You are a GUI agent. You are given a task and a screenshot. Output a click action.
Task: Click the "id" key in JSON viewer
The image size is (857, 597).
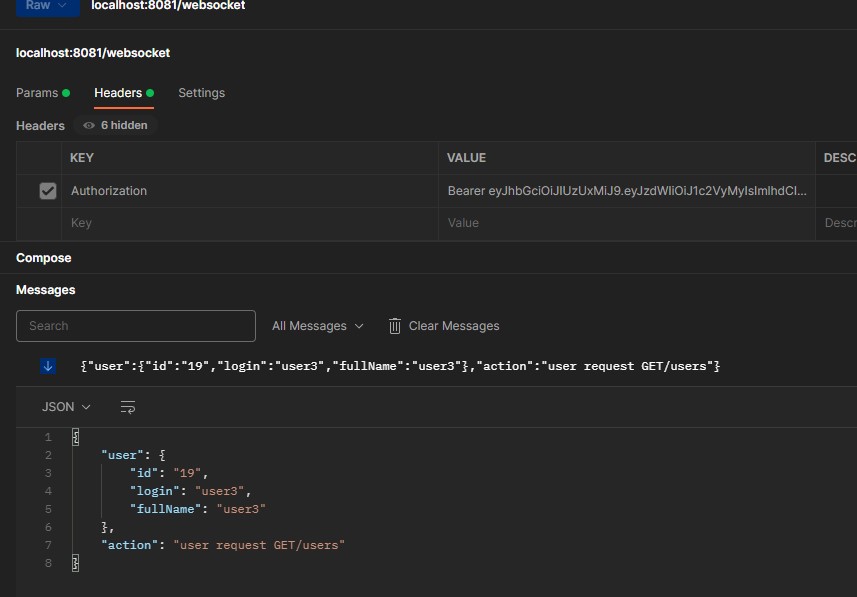144,473
